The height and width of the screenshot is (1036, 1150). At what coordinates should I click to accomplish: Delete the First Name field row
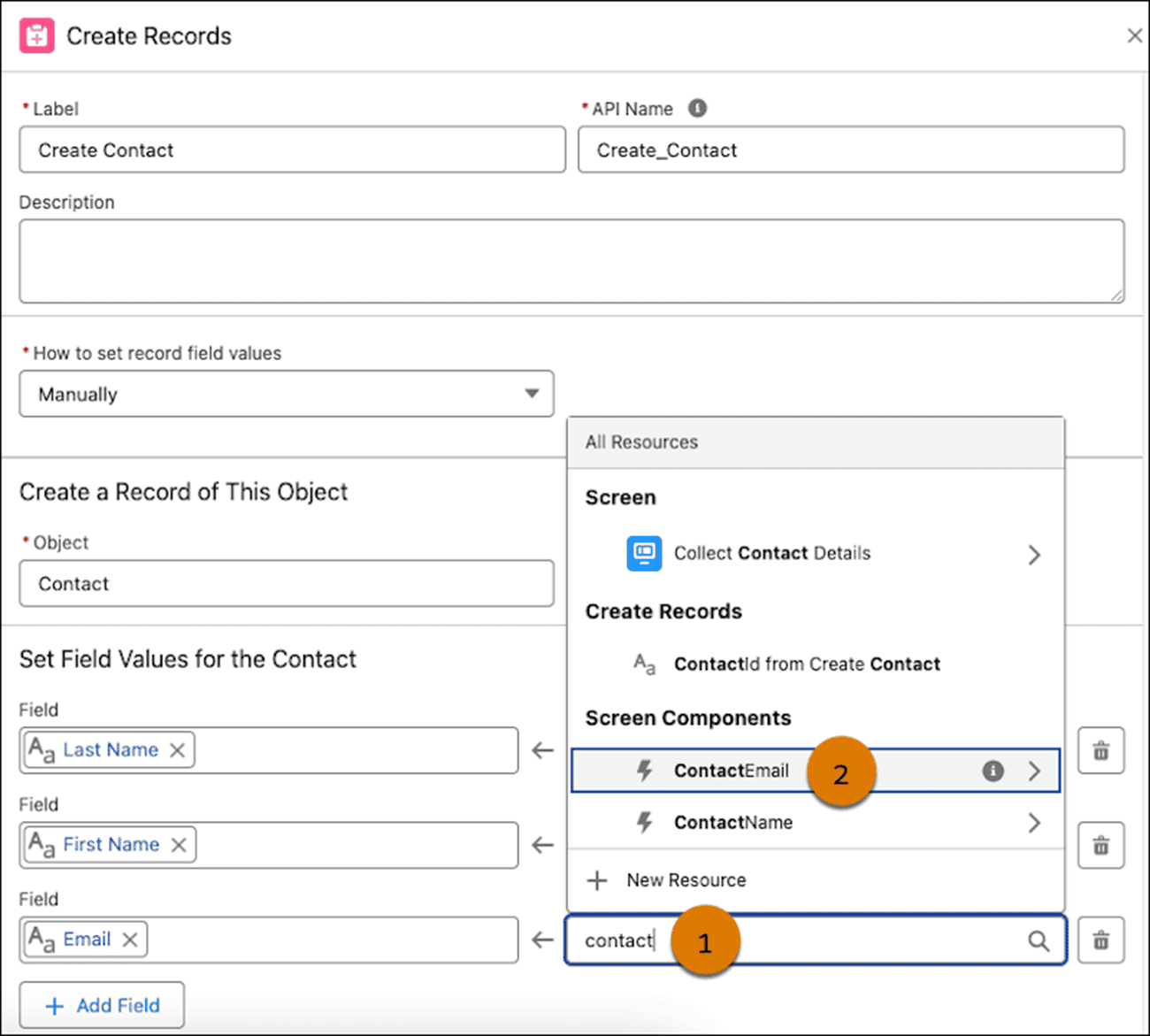click(x=1100, y=846)
